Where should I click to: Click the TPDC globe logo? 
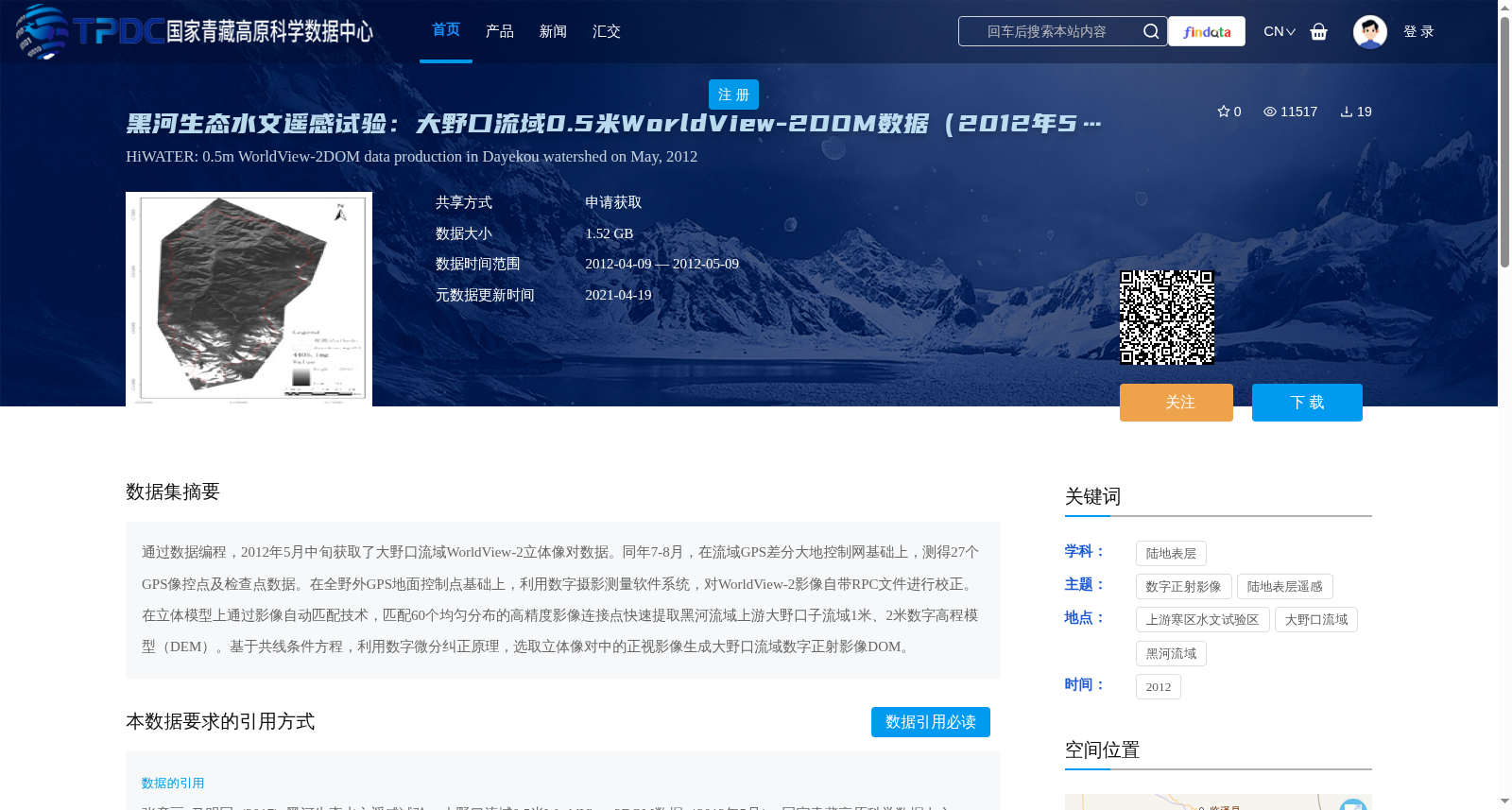tap(43, 31)
